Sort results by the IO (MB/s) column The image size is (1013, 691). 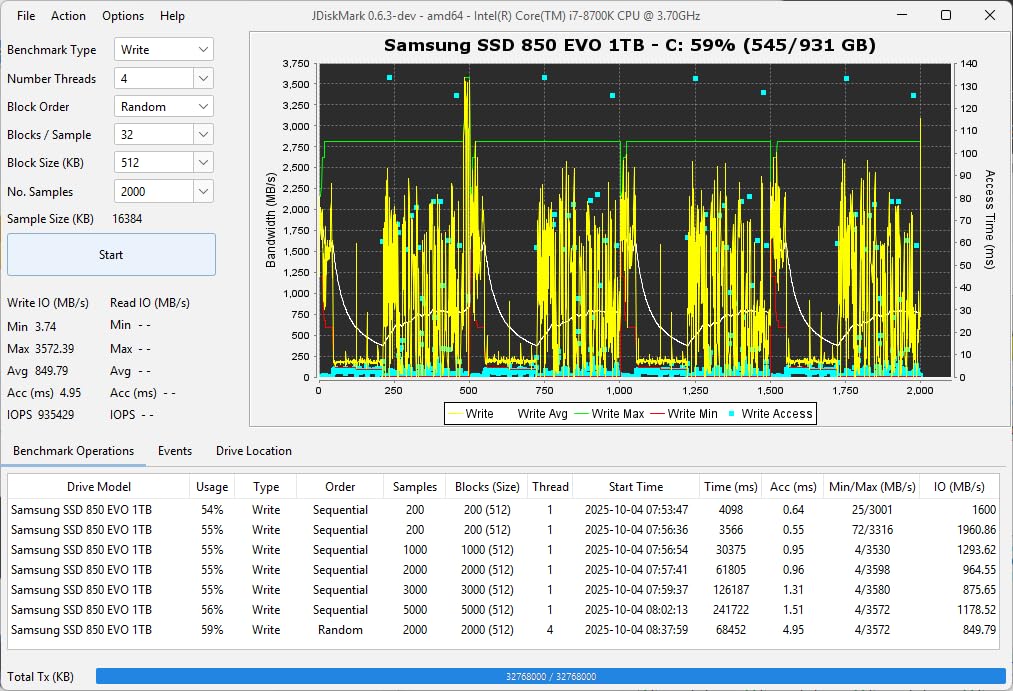[950, 486]
